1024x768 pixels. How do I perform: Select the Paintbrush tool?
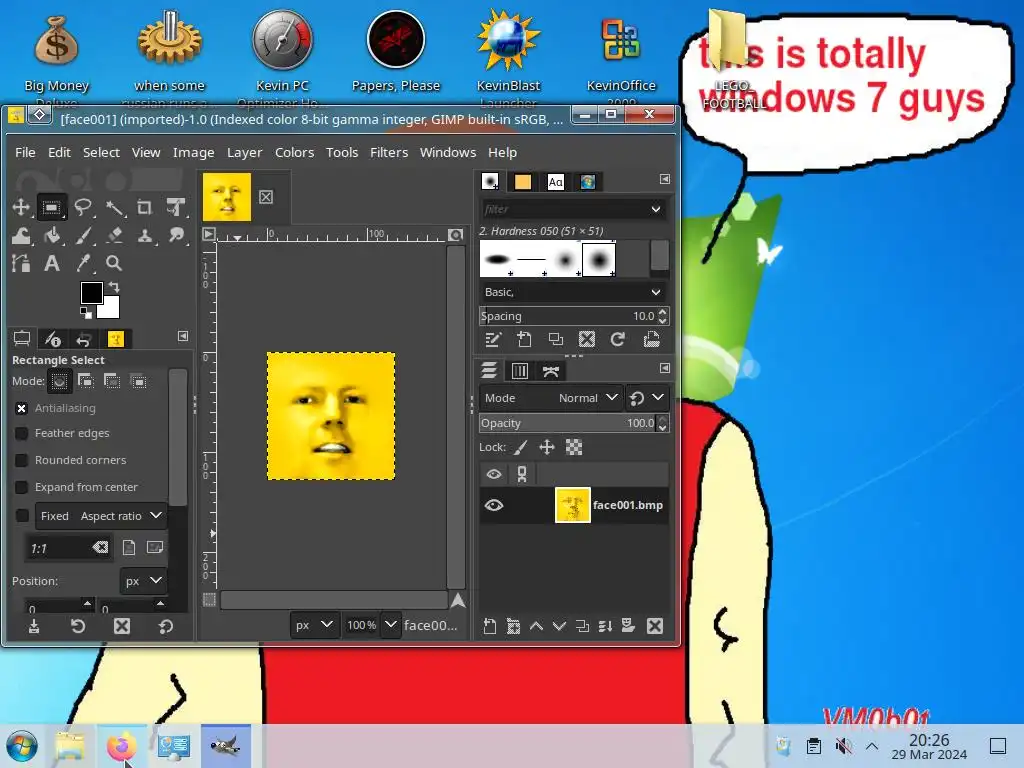83,236
